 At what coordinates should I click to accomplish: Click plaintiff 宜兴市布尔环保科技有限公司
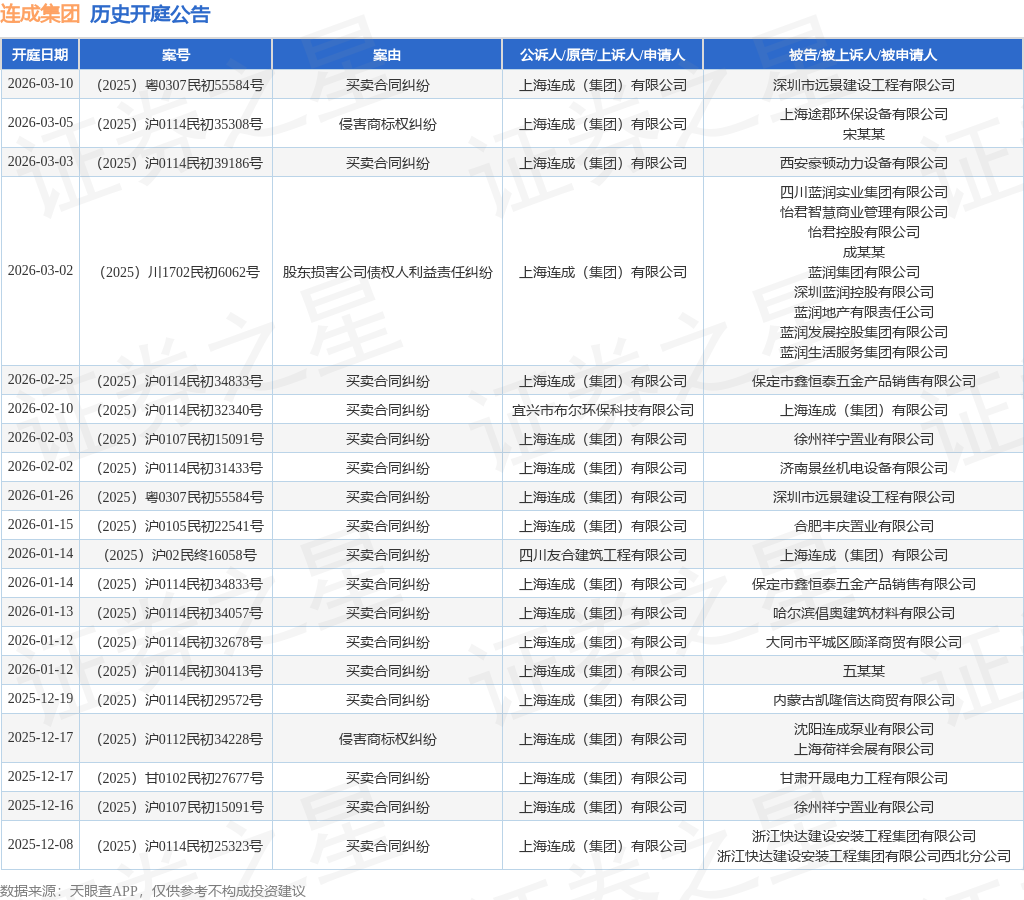coord(602,410)
